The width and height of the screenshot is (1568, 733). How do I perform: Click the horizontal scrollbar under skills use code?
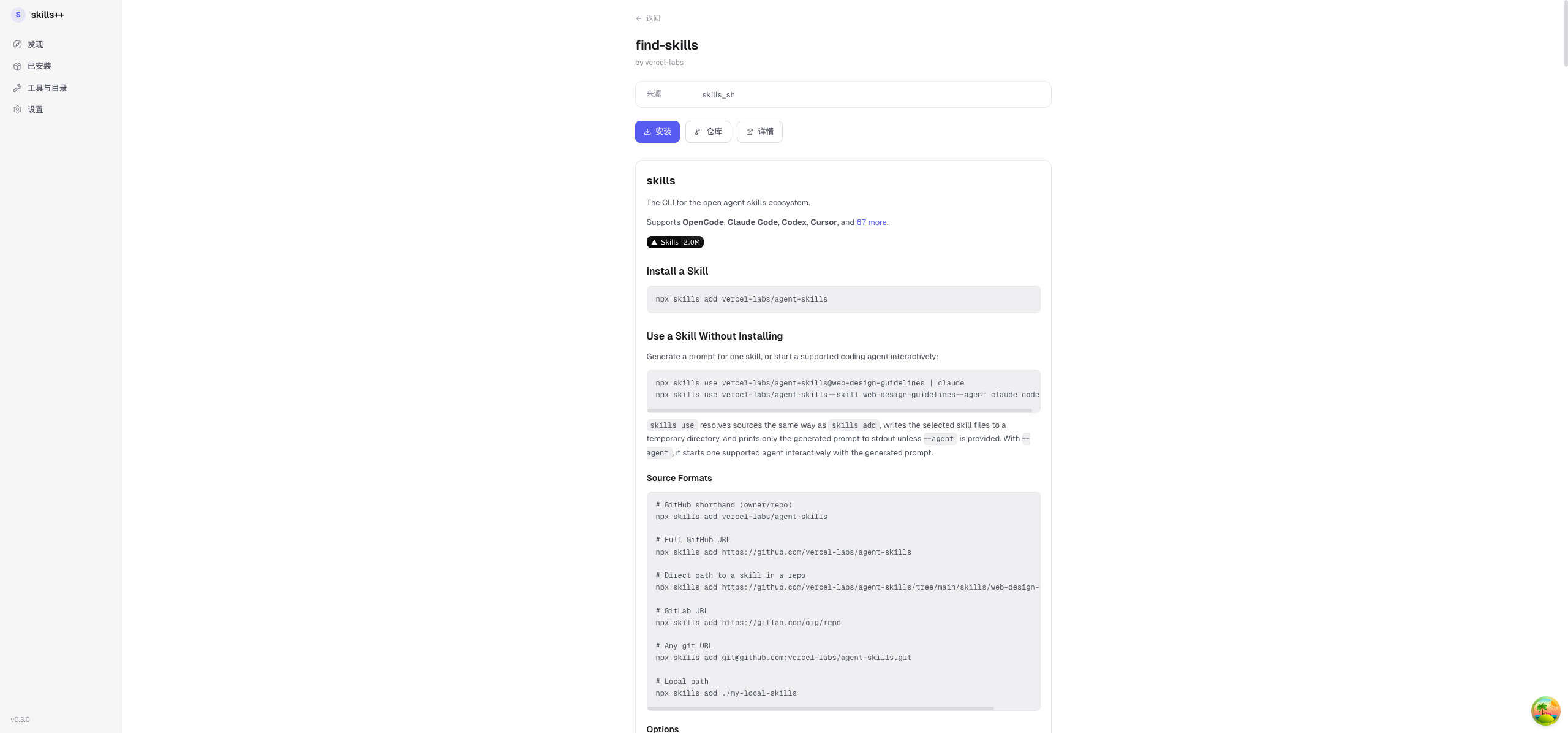tap(839, 410)
